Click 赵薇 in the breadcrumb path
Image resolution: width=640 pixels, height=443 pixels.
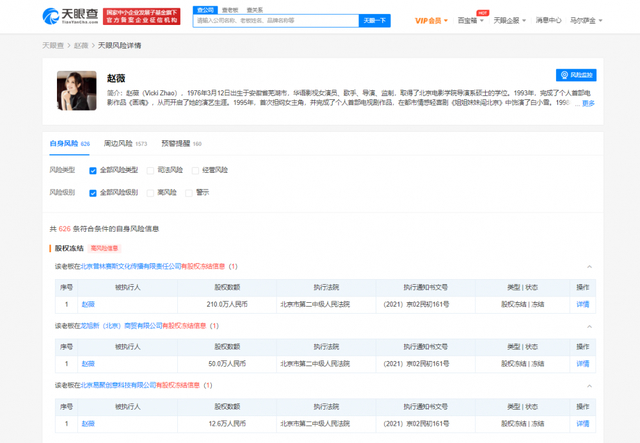(x=81, y=46)
